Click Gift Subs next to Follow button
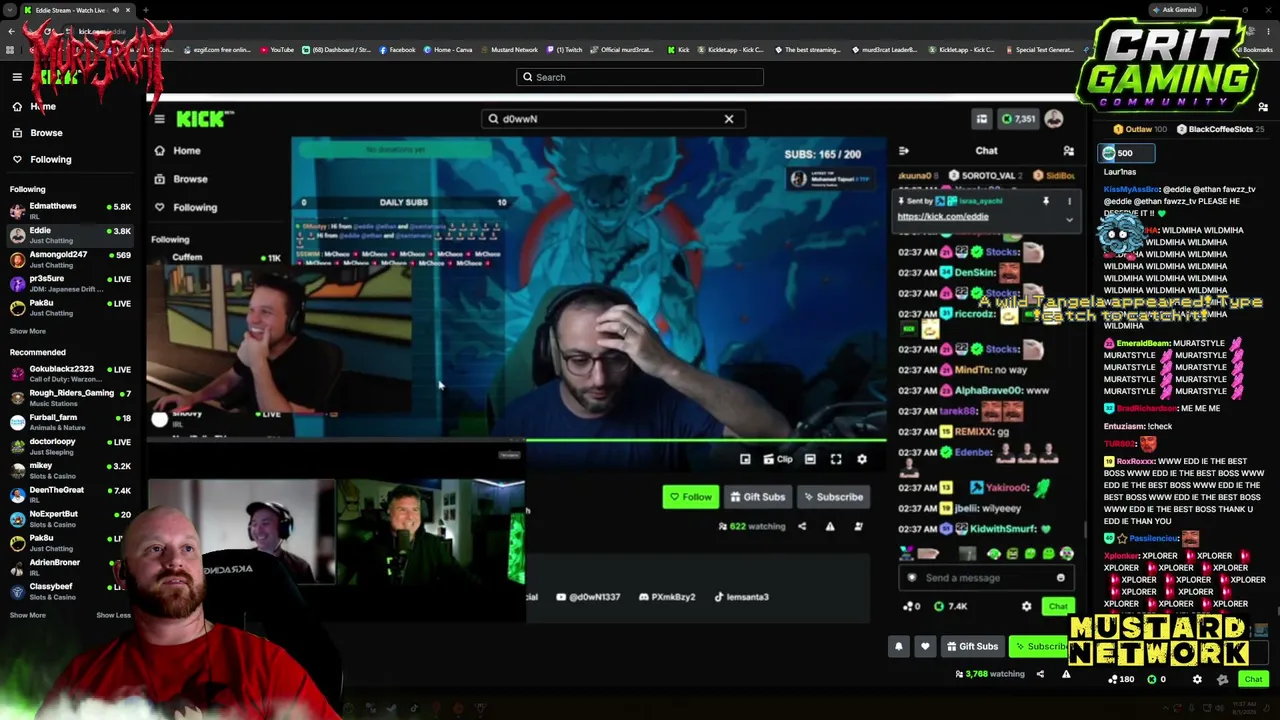The height and width of the screenshot is (720, 1280). pos(757,497)
